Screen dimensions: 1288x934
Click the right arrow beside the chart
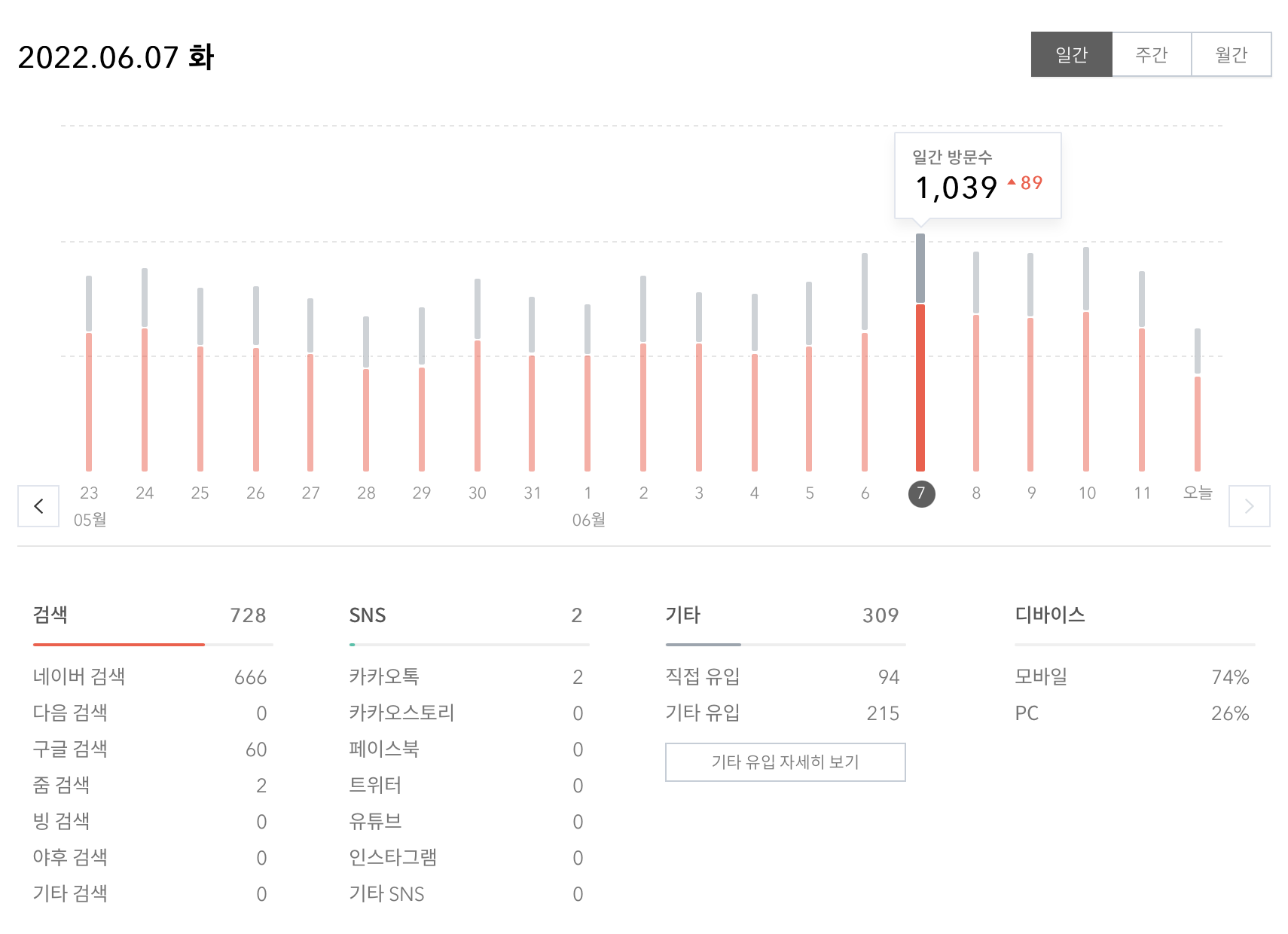click(1250, 505)
